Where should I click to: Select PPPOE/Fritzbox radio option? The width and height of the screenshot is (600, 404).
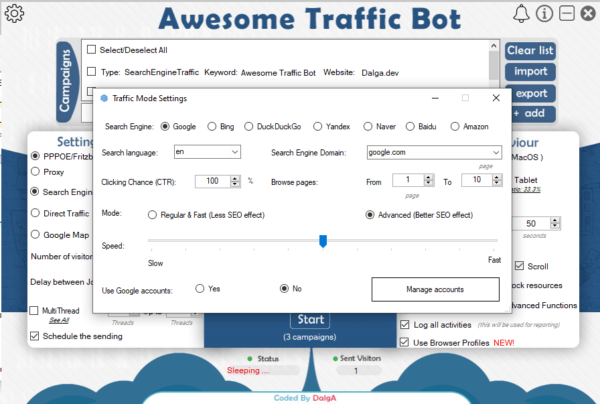(35, 156)
